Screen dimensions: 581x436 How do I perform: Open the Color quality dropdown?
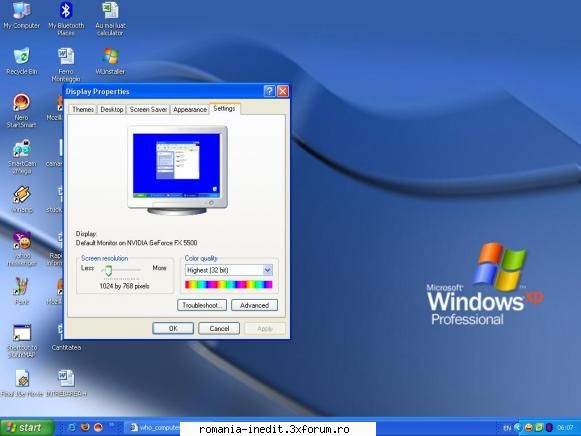click(x=229, y=270)
